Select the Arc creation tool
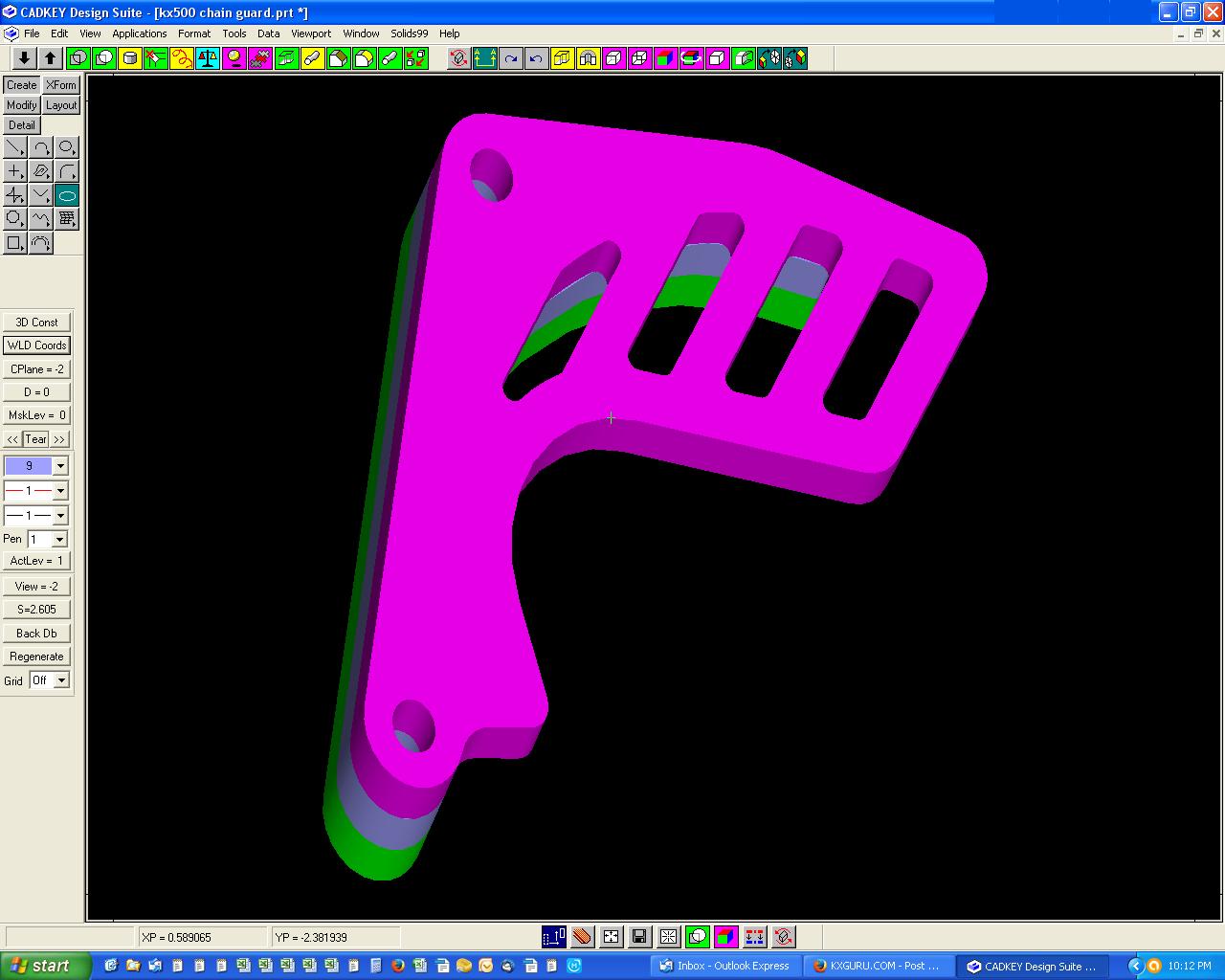Viewport: 1225px width, 980px height. [x=40, y=147]
